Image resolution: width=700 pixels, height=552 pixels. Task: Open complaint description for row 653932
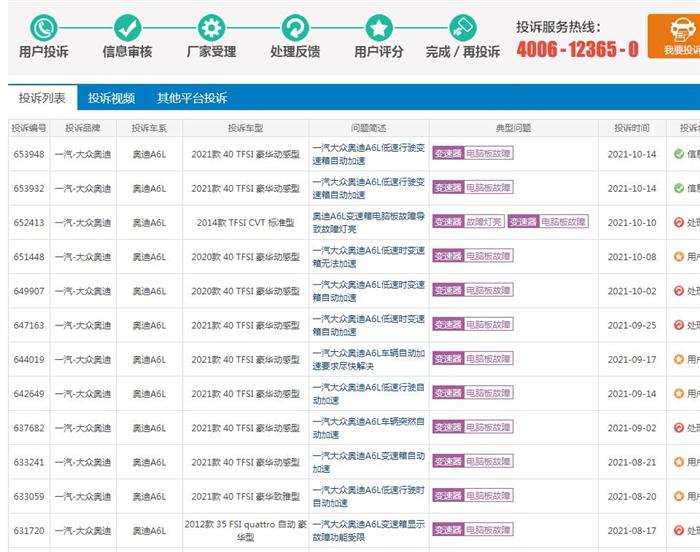(x=368, y=188)
